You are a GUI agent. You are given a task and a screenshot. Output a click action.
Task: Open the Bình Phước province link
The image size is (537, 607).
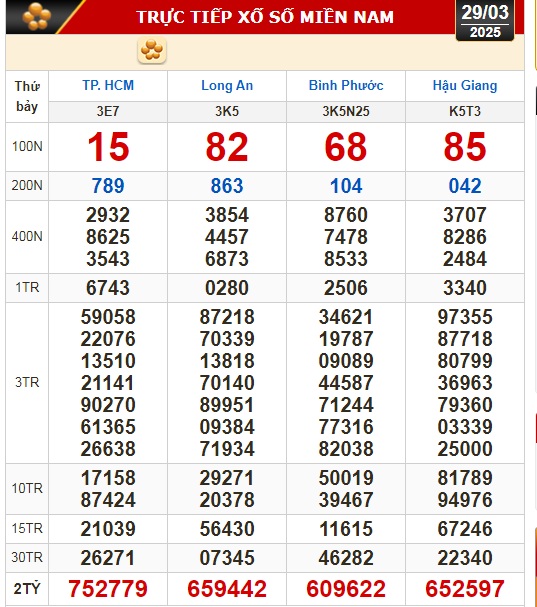(346, 85)
